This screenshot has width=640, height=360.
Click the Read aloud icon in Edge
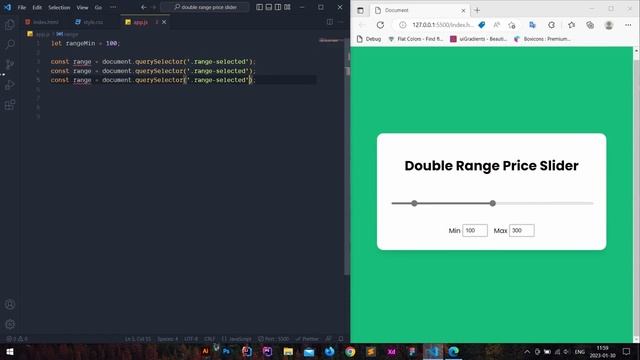pyautogui.click(x=496, y=25)
